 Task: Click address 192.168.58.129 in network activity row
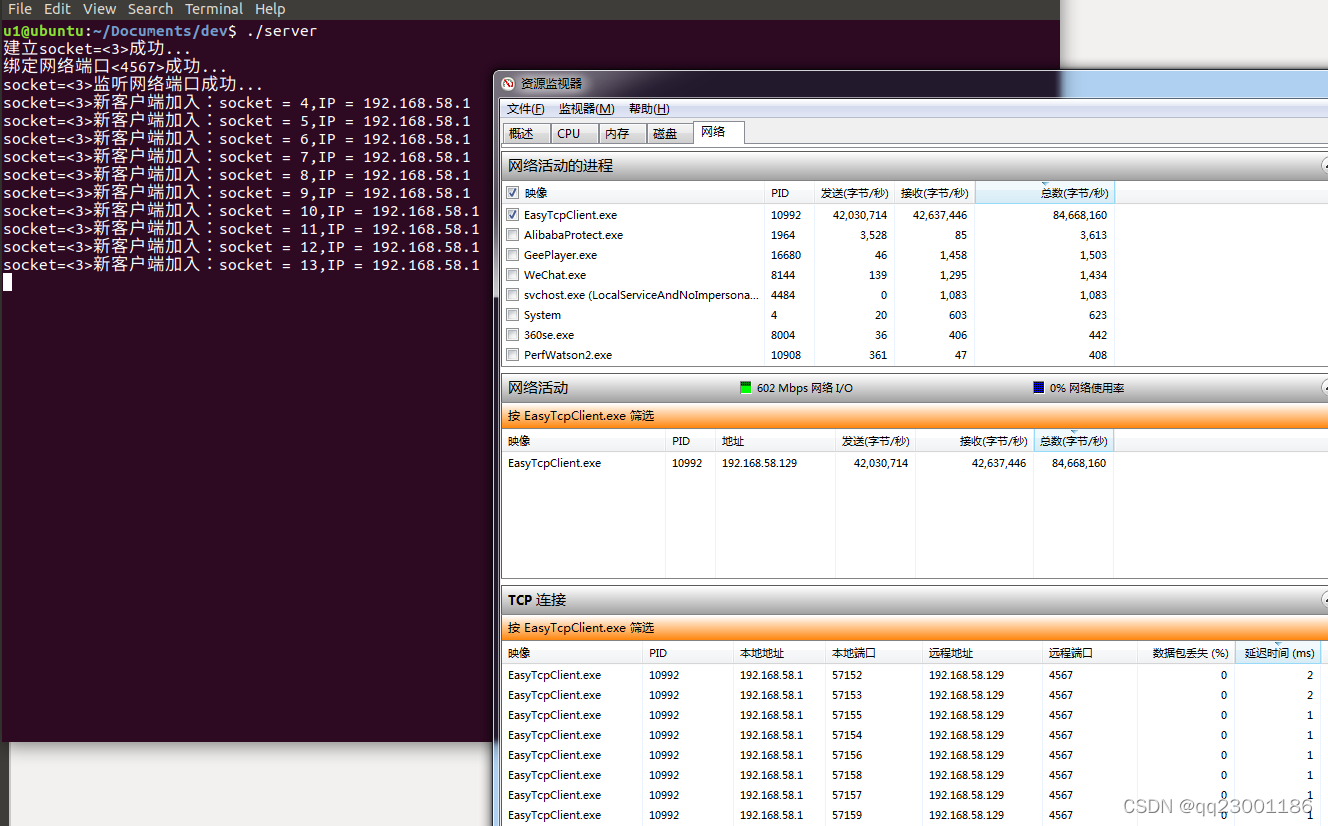tap(760, 463)
